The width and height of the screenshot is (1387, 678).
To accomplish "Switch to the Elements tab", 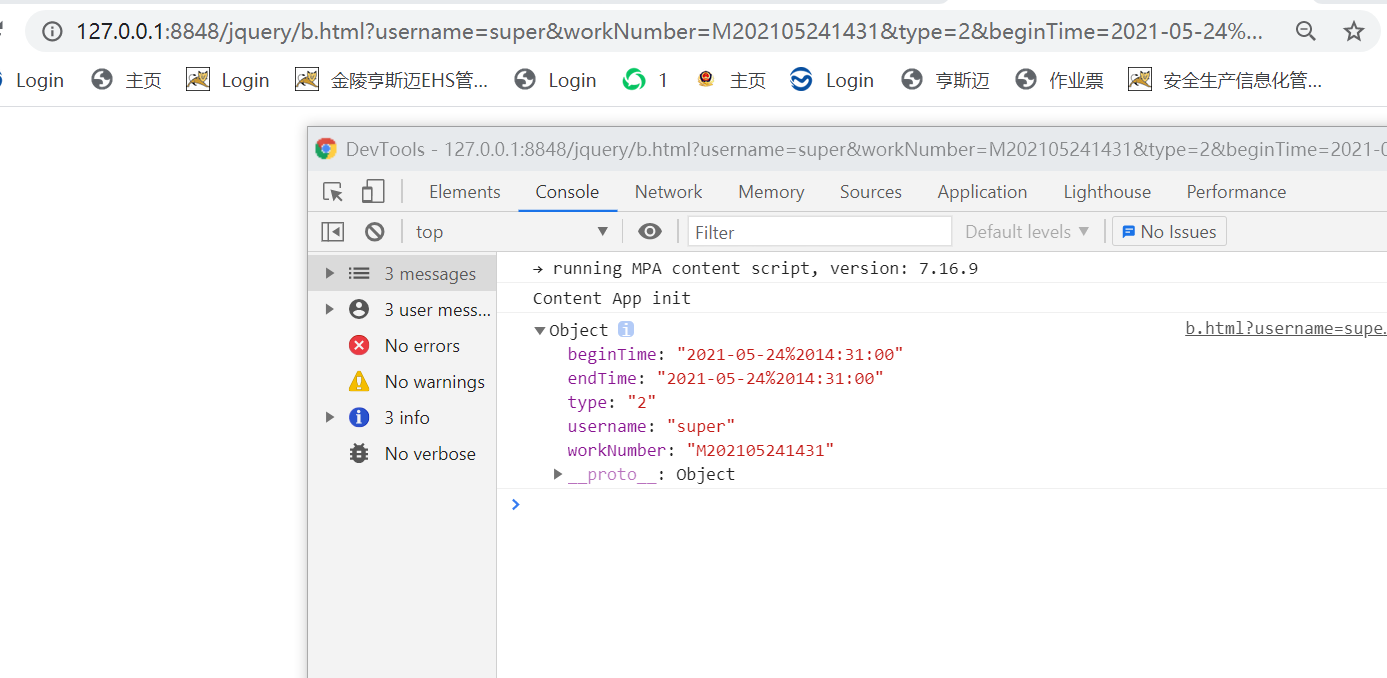I will [465, 192].
